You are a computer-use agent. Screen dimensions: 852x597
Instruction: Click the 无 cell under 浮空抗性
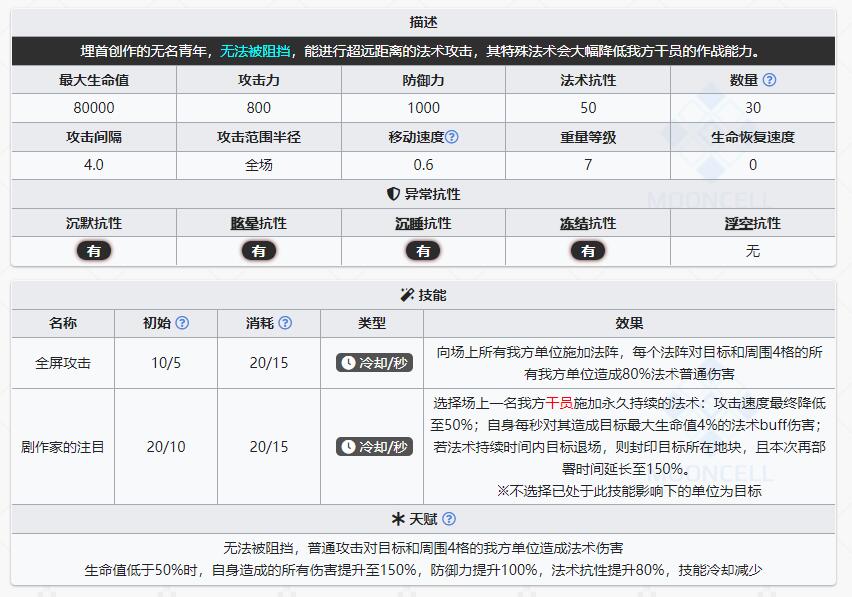point(754,251)
